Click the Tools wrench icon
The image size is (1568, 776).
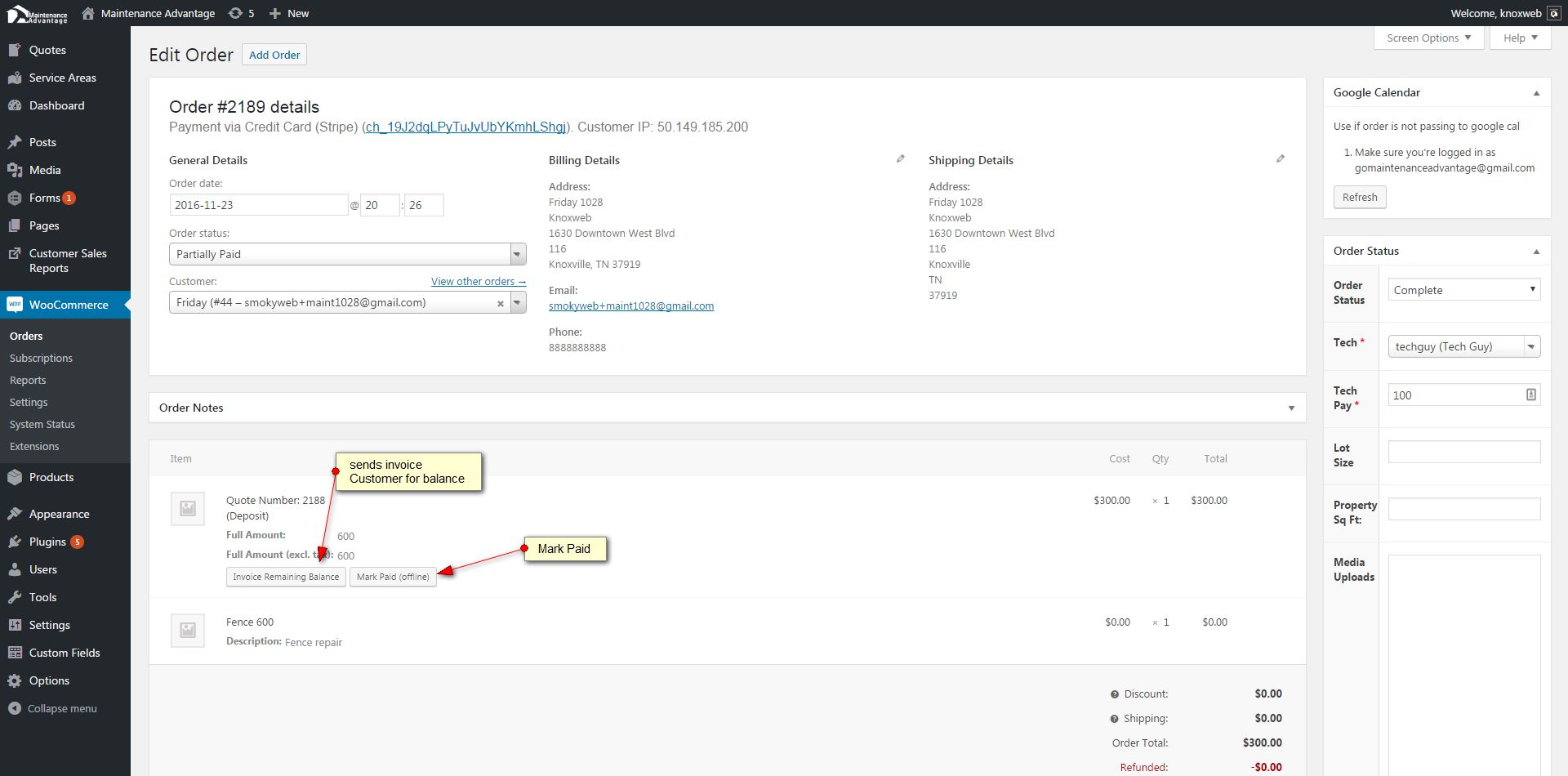[x=15, y=597]
